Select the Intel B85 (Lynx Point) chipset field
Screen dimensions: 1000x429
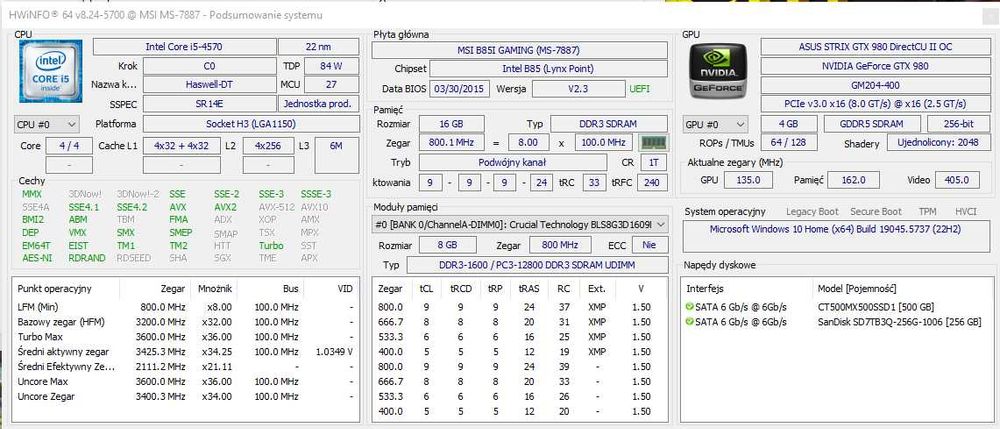click(x=548, y=69)
